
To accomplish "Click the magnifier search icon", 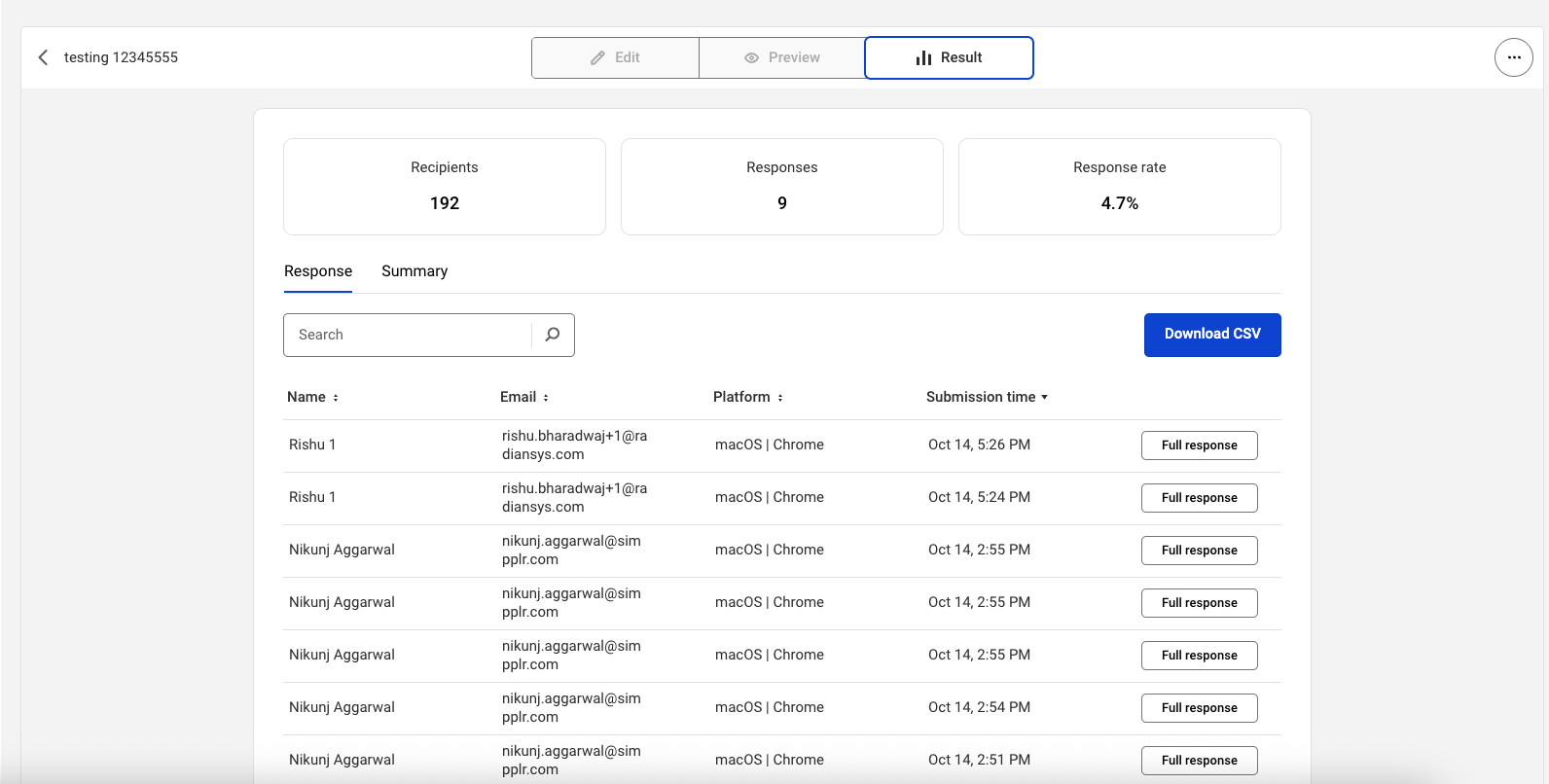I will [553, 335].
